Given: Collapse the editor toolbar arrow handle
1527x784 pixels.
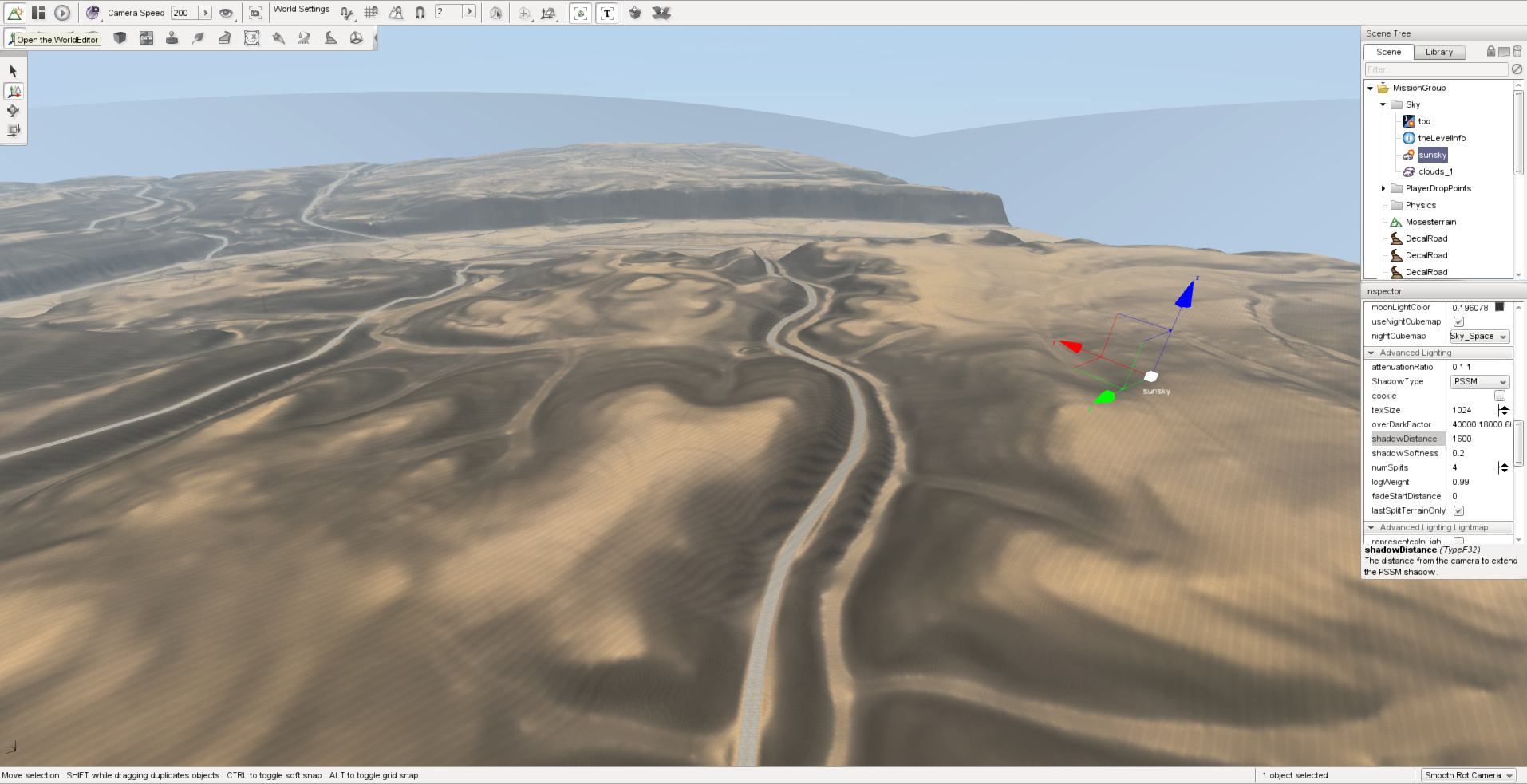Looking at the screenshot, I should (x=375, y=38).
